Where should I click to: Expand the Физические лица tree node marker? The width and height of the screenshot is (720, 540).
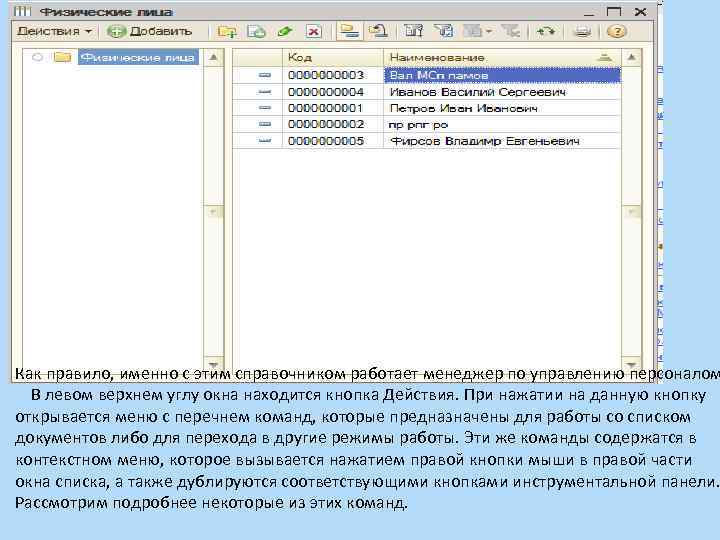coord(38,57)
